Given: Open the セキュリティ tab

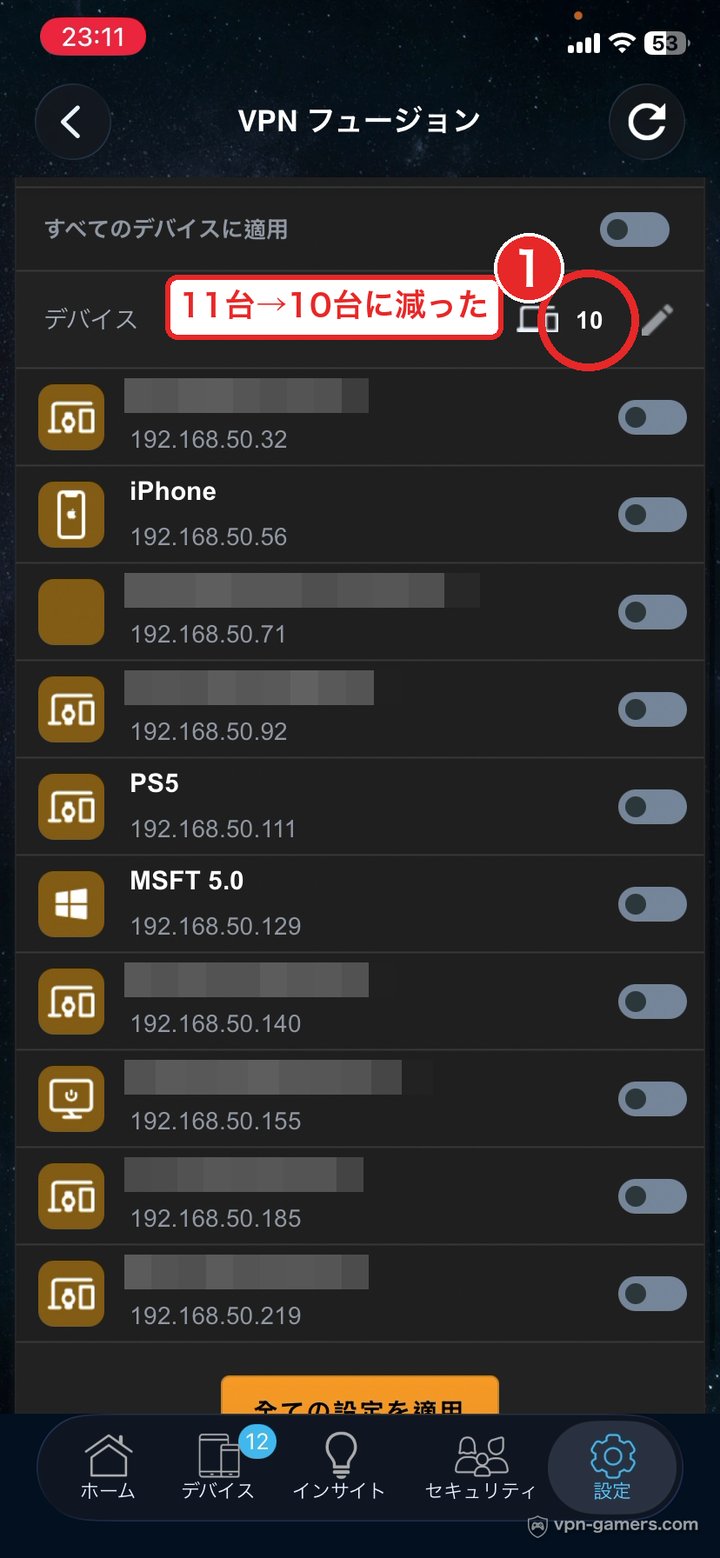Looking at the screenshot, I should (481, 1467).
